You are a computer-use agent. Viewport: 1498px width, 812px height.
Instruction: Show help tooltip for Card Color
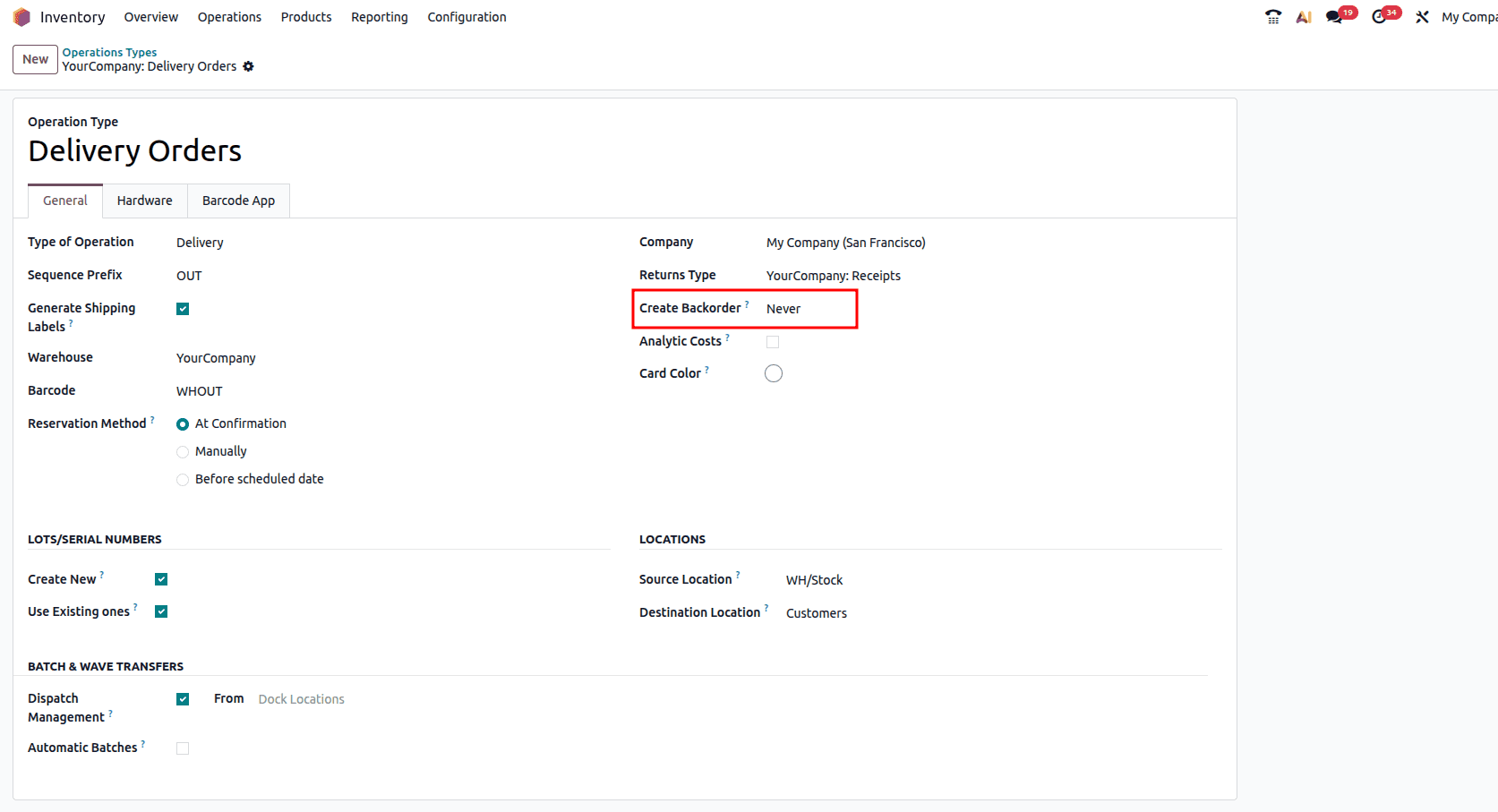click(x=706, y=370)
